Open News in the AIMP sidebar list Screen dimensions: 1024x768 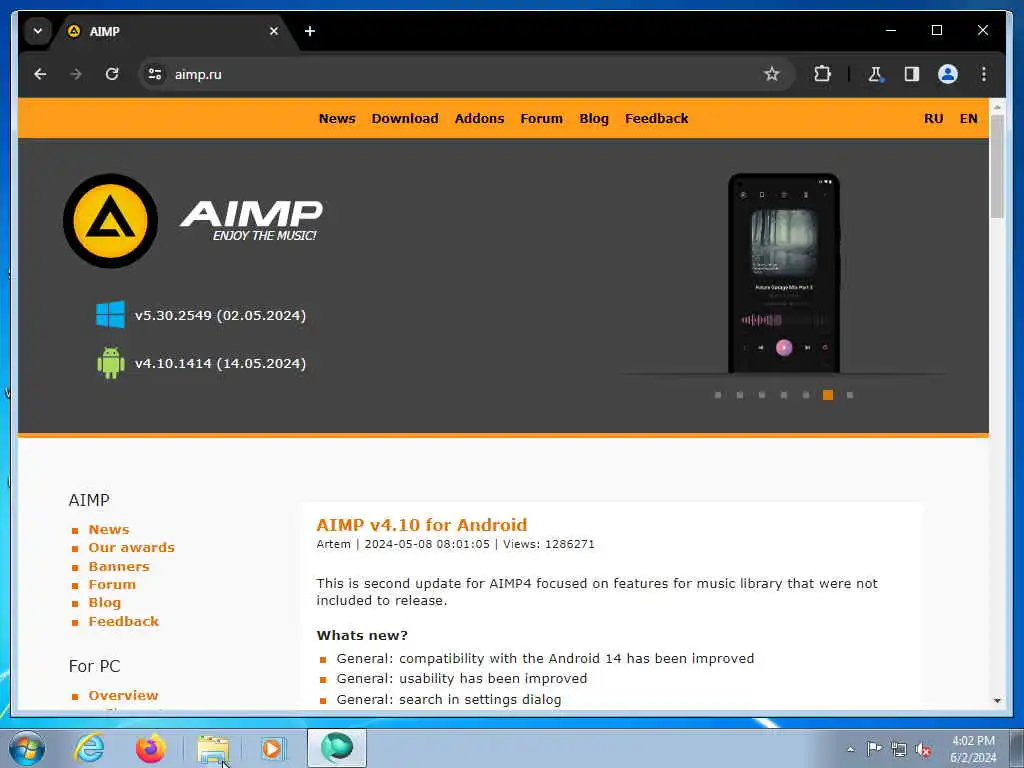click(x=109, y=530)
